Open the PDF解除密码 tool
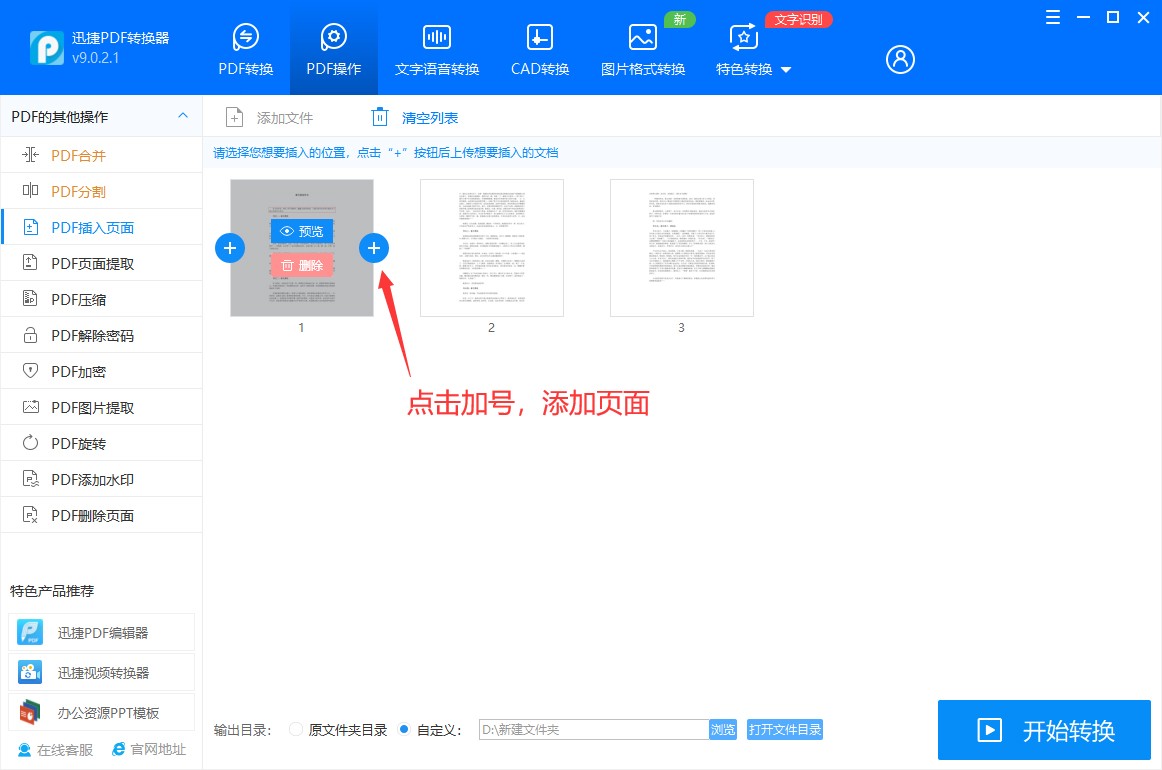The width and height of the screenshot is (1162, 770). click(90, 335)
